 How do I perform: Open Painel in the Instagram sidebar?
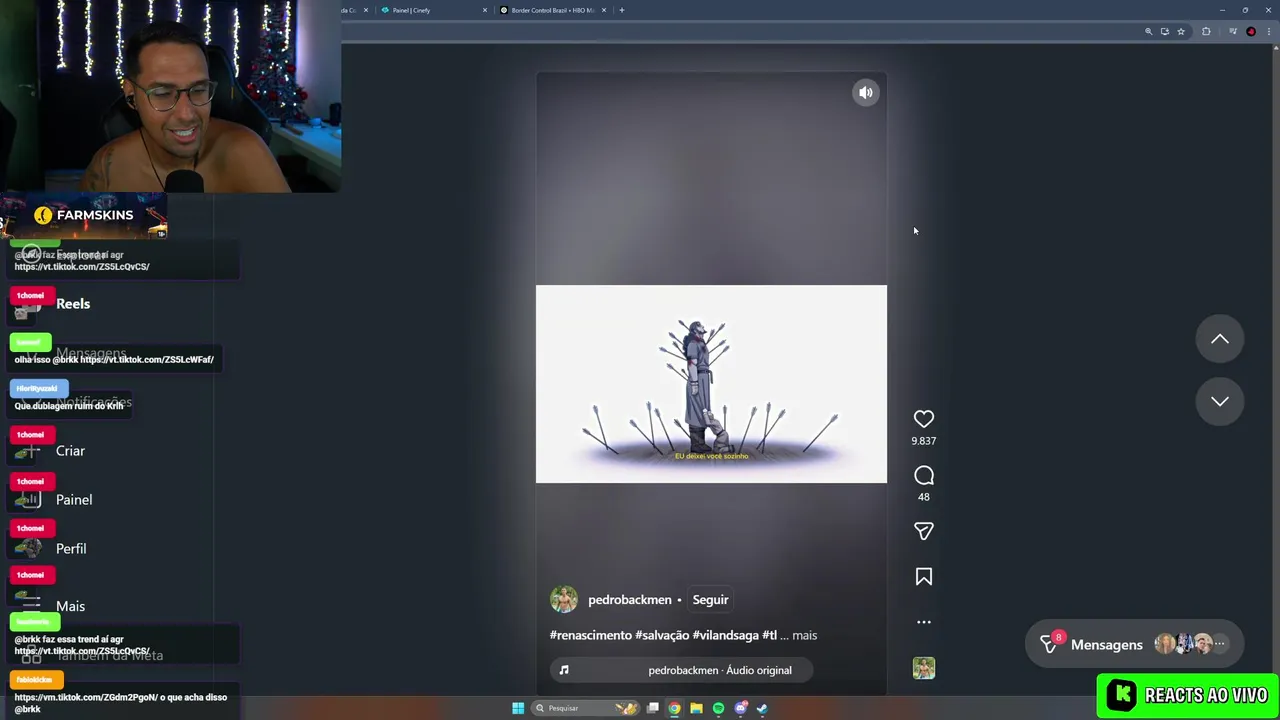coord(74,500)
